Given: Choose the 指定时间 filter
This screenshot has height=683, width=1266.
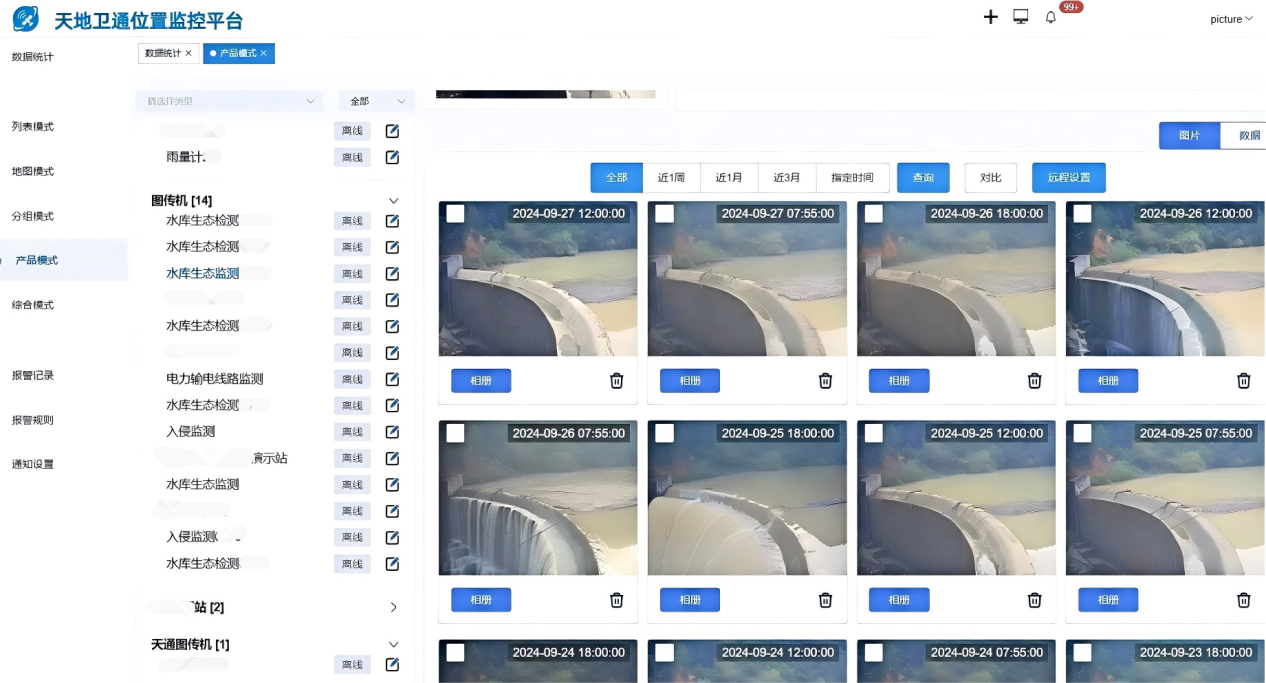Looking at the screenshot, I should click(x=852, y=177).
